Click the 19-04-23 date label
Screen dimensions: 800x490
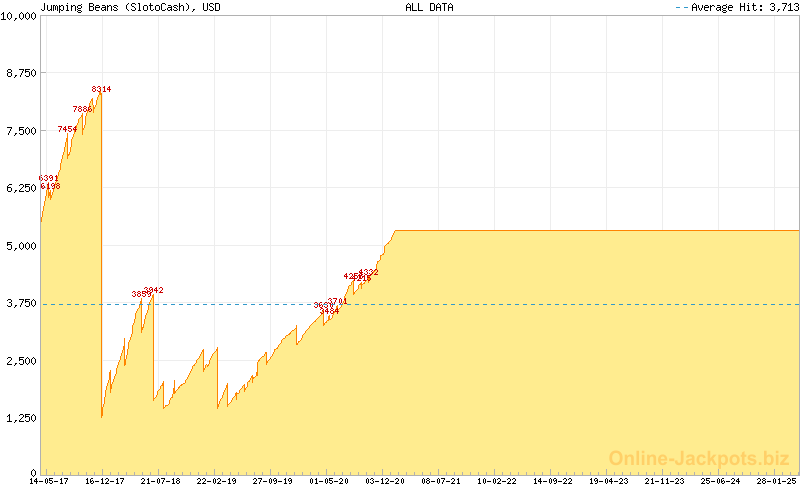[x=609, y=481]
